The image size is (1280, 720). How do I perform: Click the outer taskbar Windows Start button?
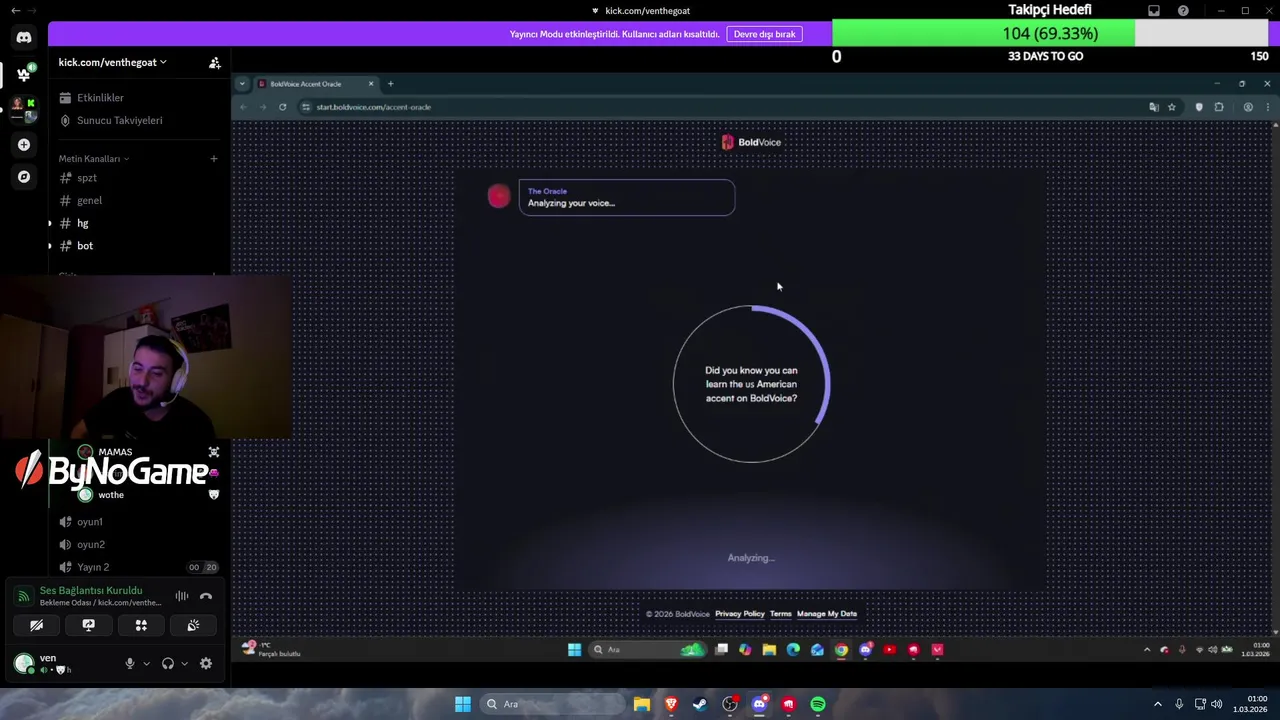[462, 704]
